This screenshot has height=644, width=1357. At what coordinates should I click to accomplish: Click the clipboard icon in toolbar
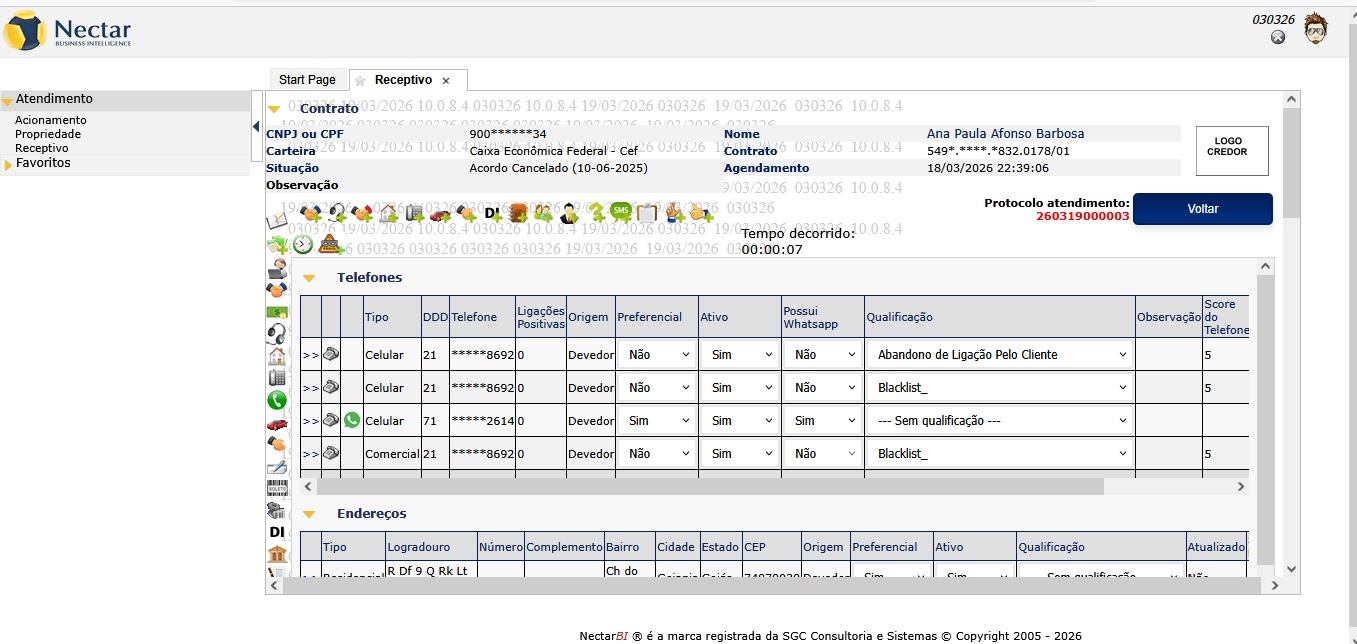point(647,212)
